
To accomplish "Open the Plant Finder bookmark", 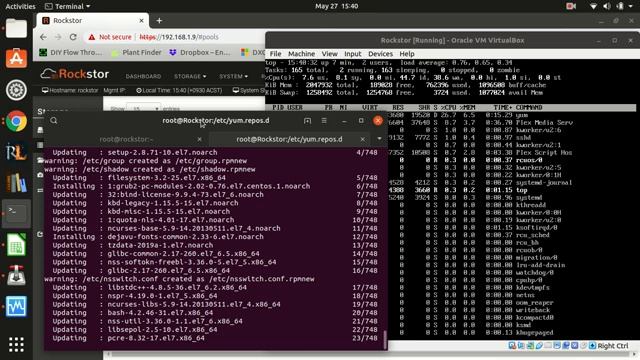I will point(136,53).
